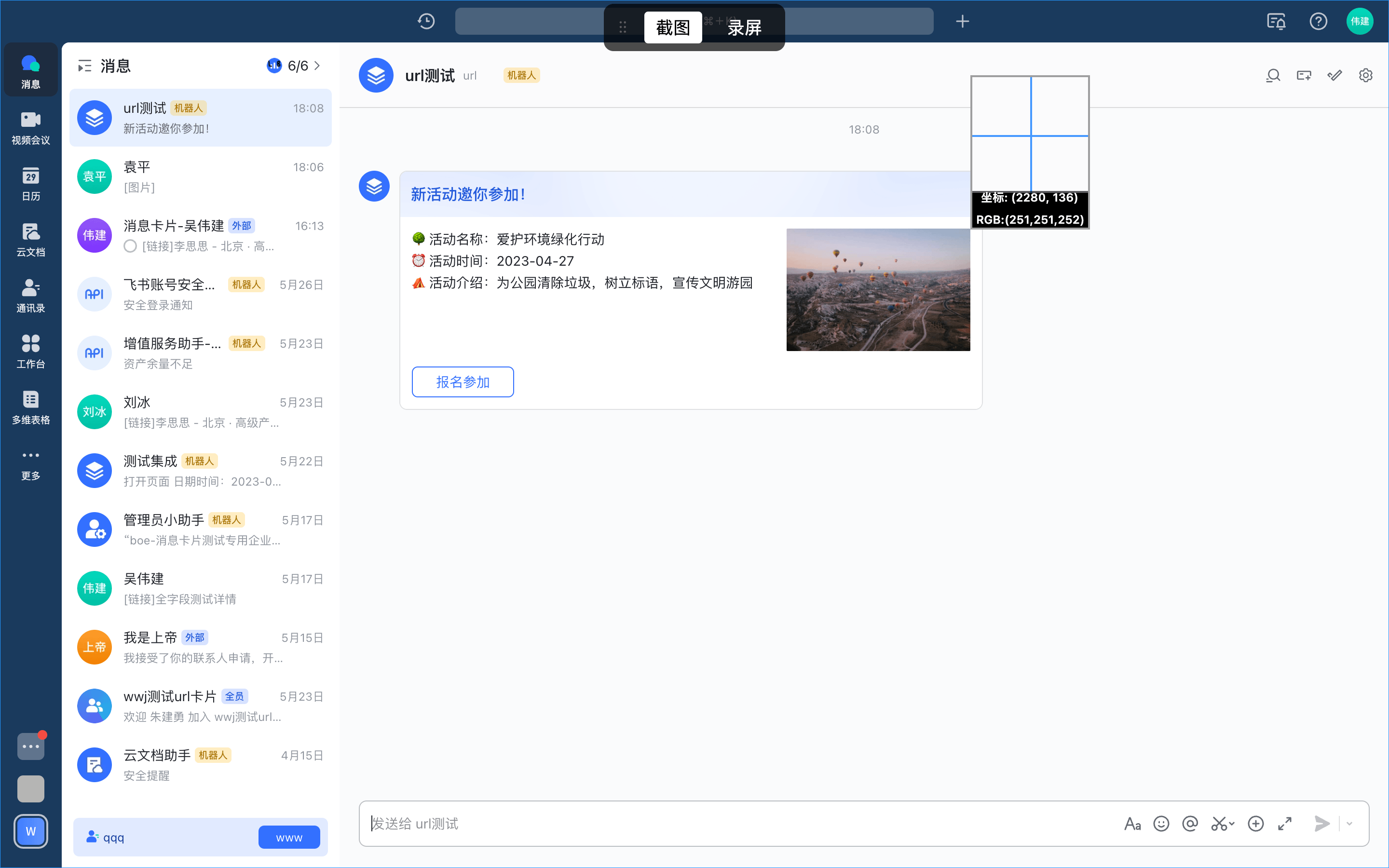
Task: Open the 袁平 conversation
Action: click(200, 177)
